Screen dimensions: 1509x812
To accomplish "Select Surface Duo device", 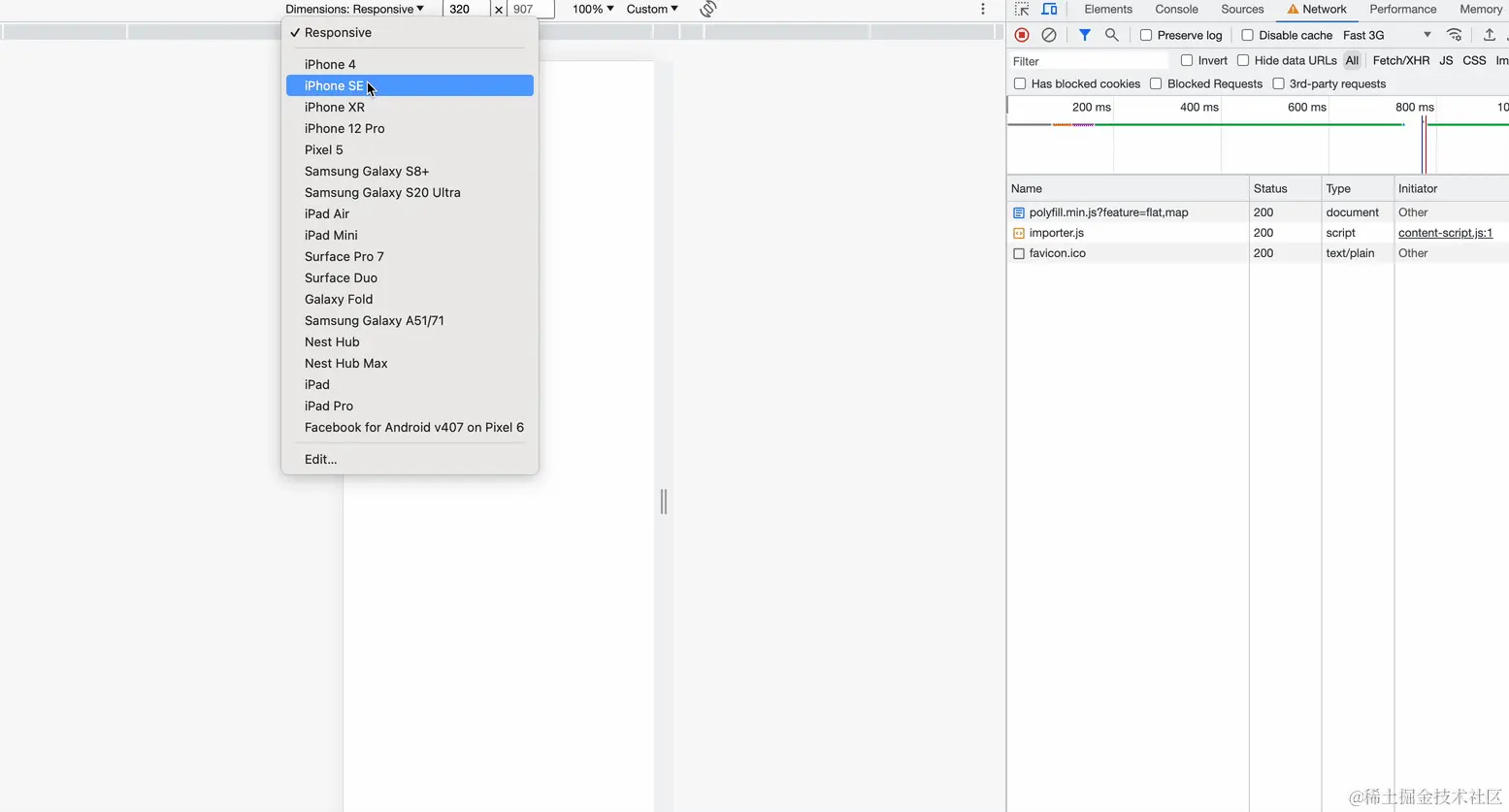I will pos(410,277).
